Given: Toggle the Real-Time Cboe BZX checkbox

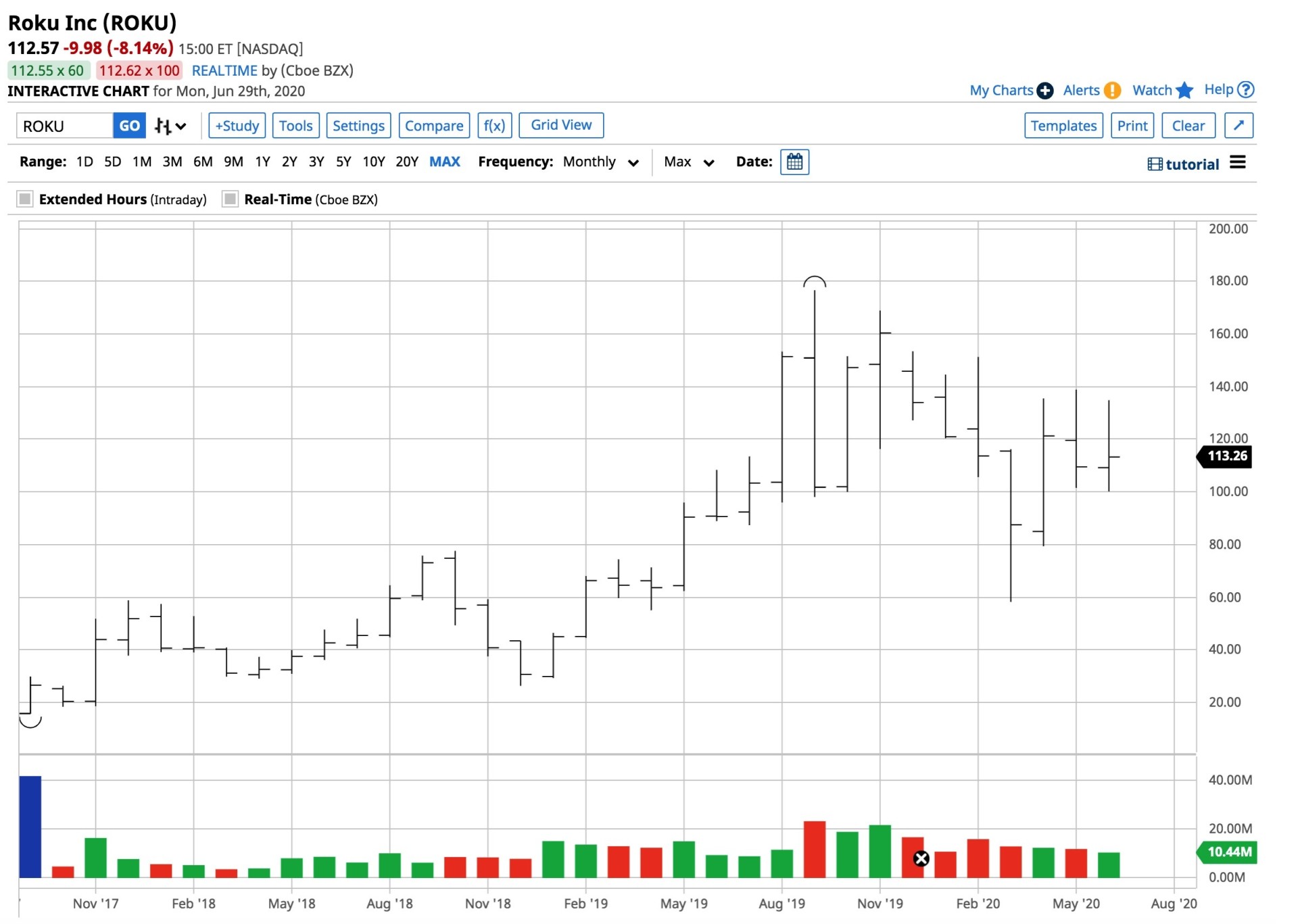Looking at the screenshot, I should click(231, 199).
